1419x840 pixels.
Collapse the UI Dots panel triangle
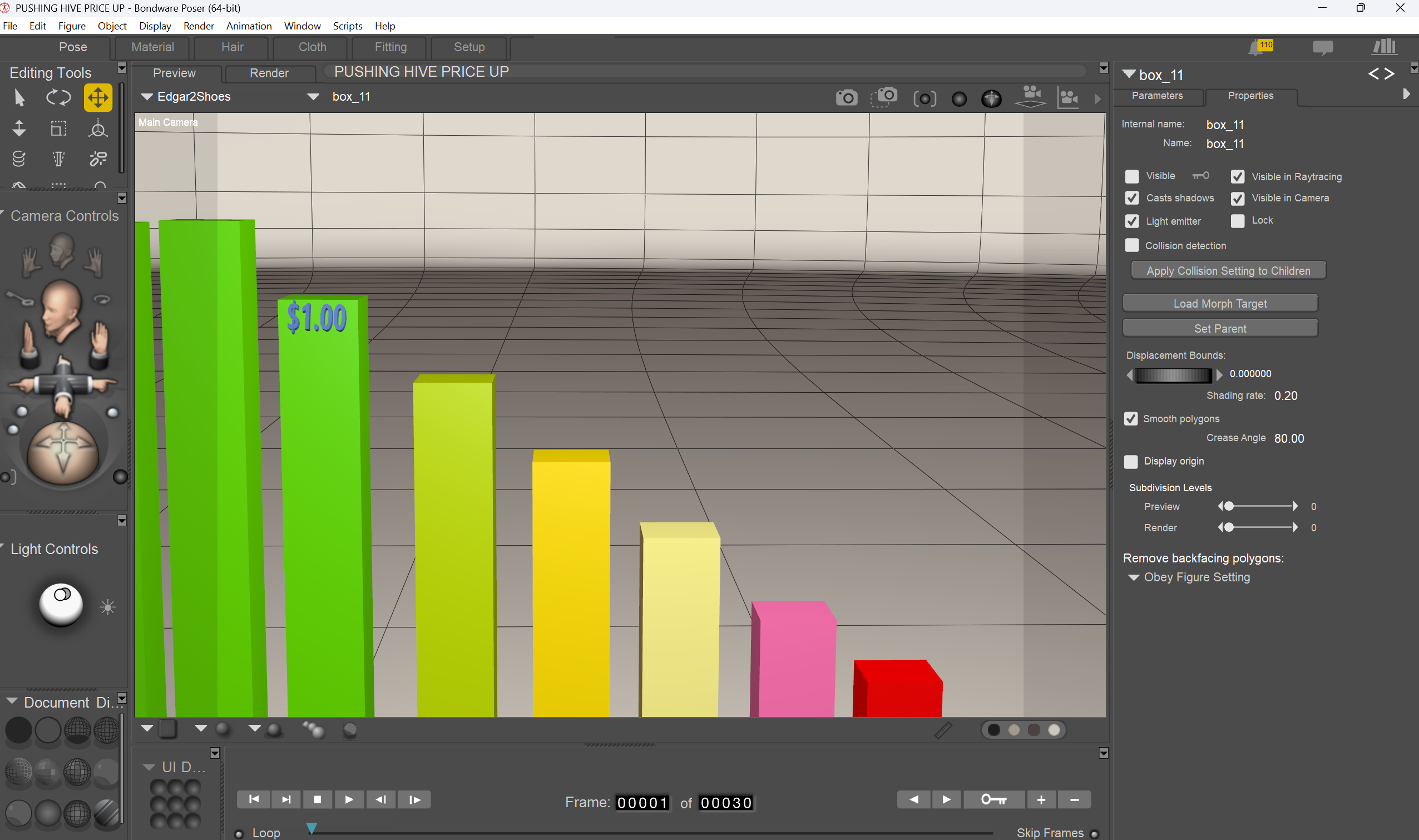(149, 768)
